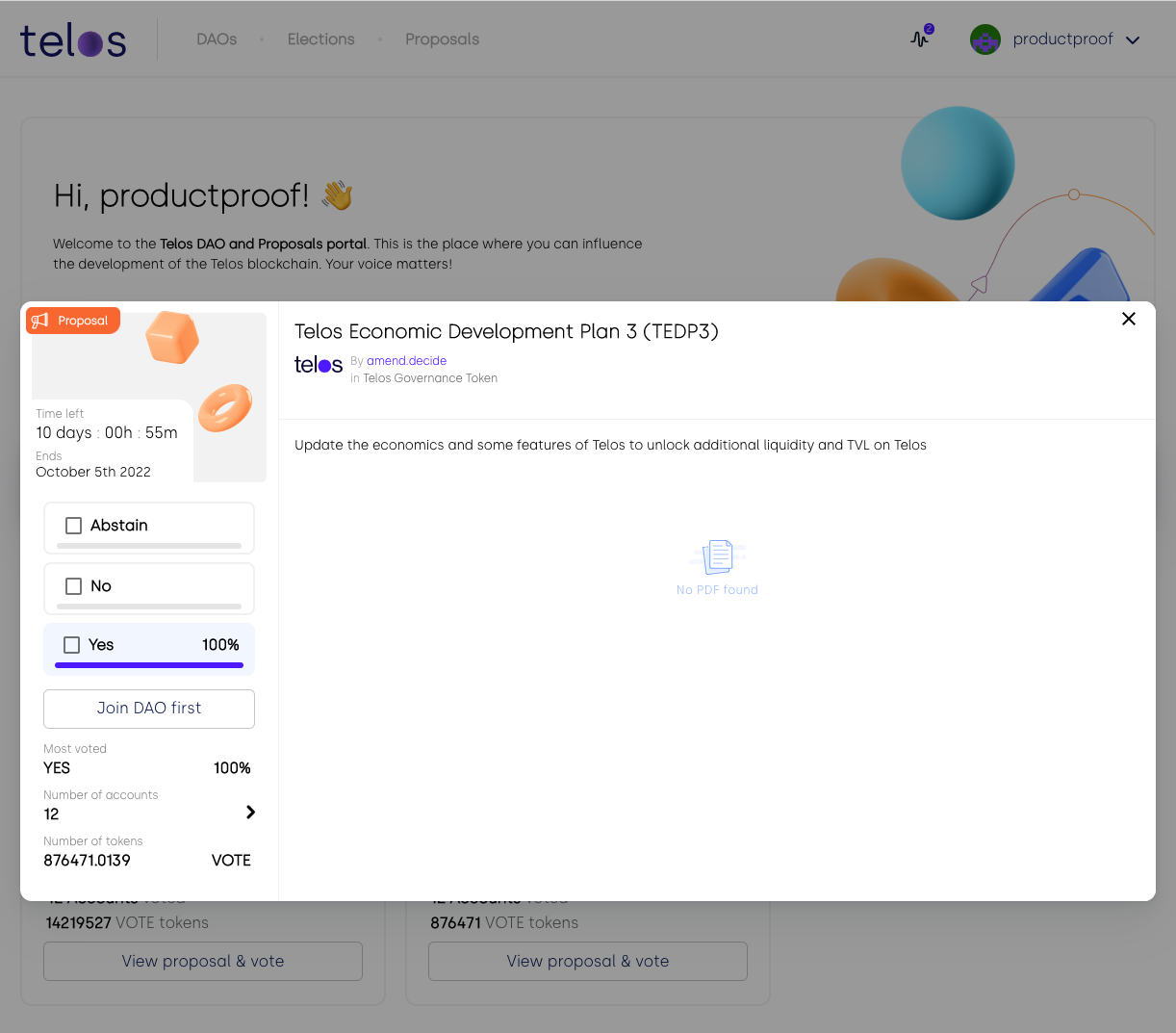Image resolution: width=1176 pixels, height=1033 pixels.
Task: Click the proposal title TEDP3 text
Action: (506, 332)
